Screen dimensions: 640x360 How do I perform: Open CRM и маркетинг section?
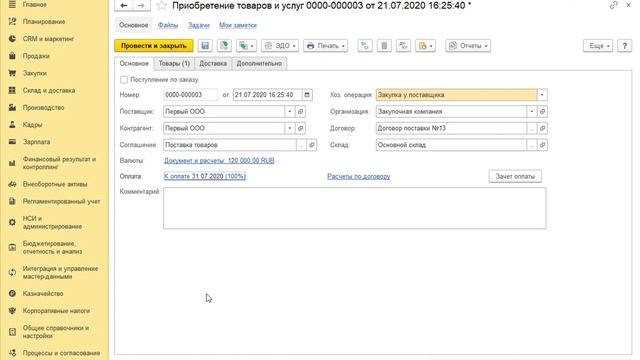click(x=48, y=39)
